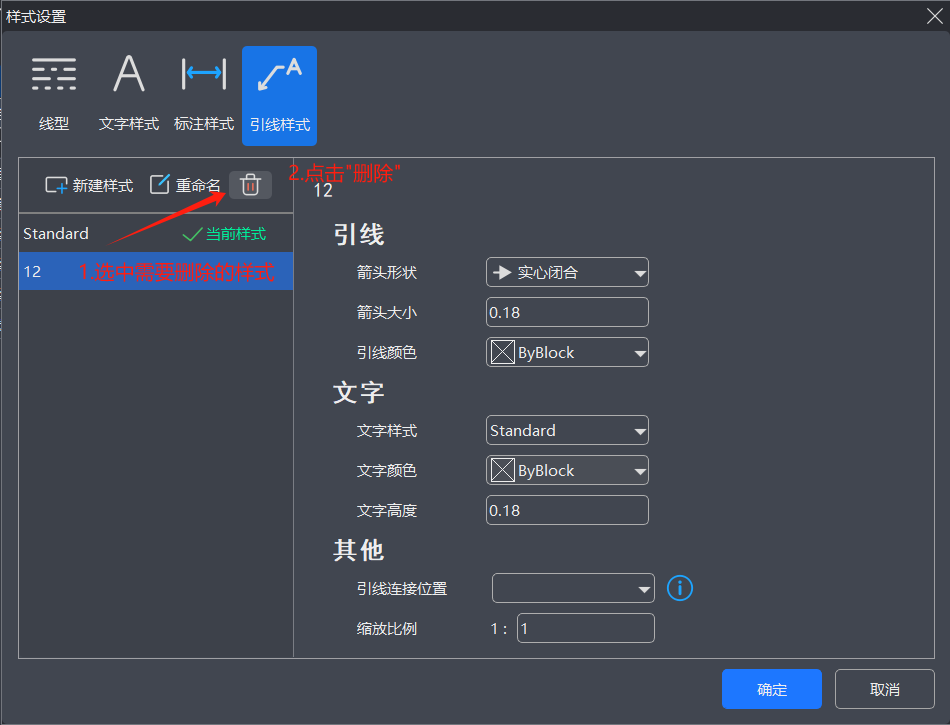Select the Standard style in list

click(x=56, y=234)
